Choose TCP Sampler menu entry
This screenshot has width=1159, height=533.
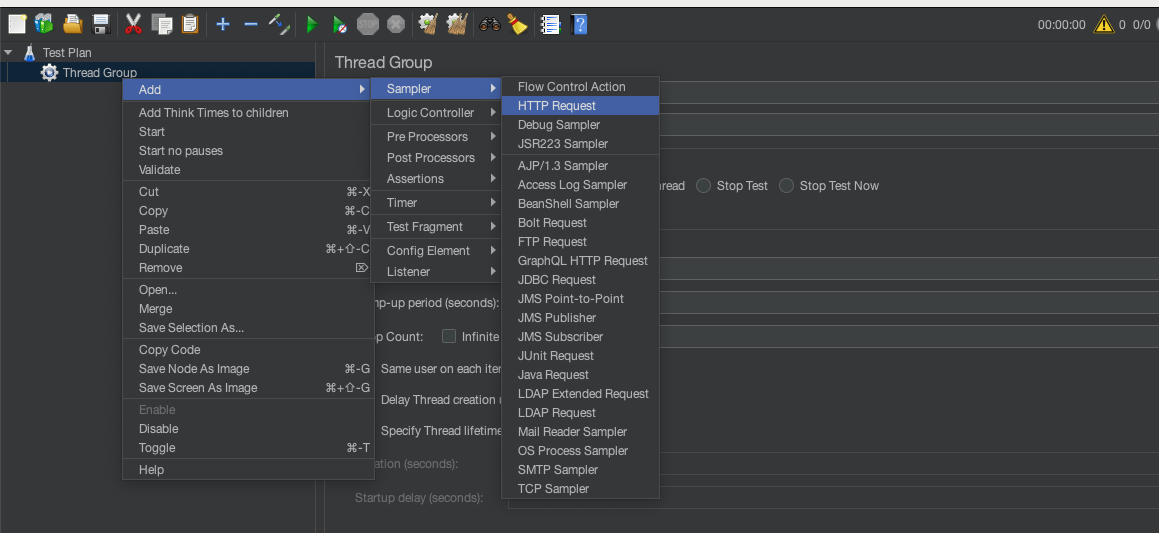(x=580, y=489)
